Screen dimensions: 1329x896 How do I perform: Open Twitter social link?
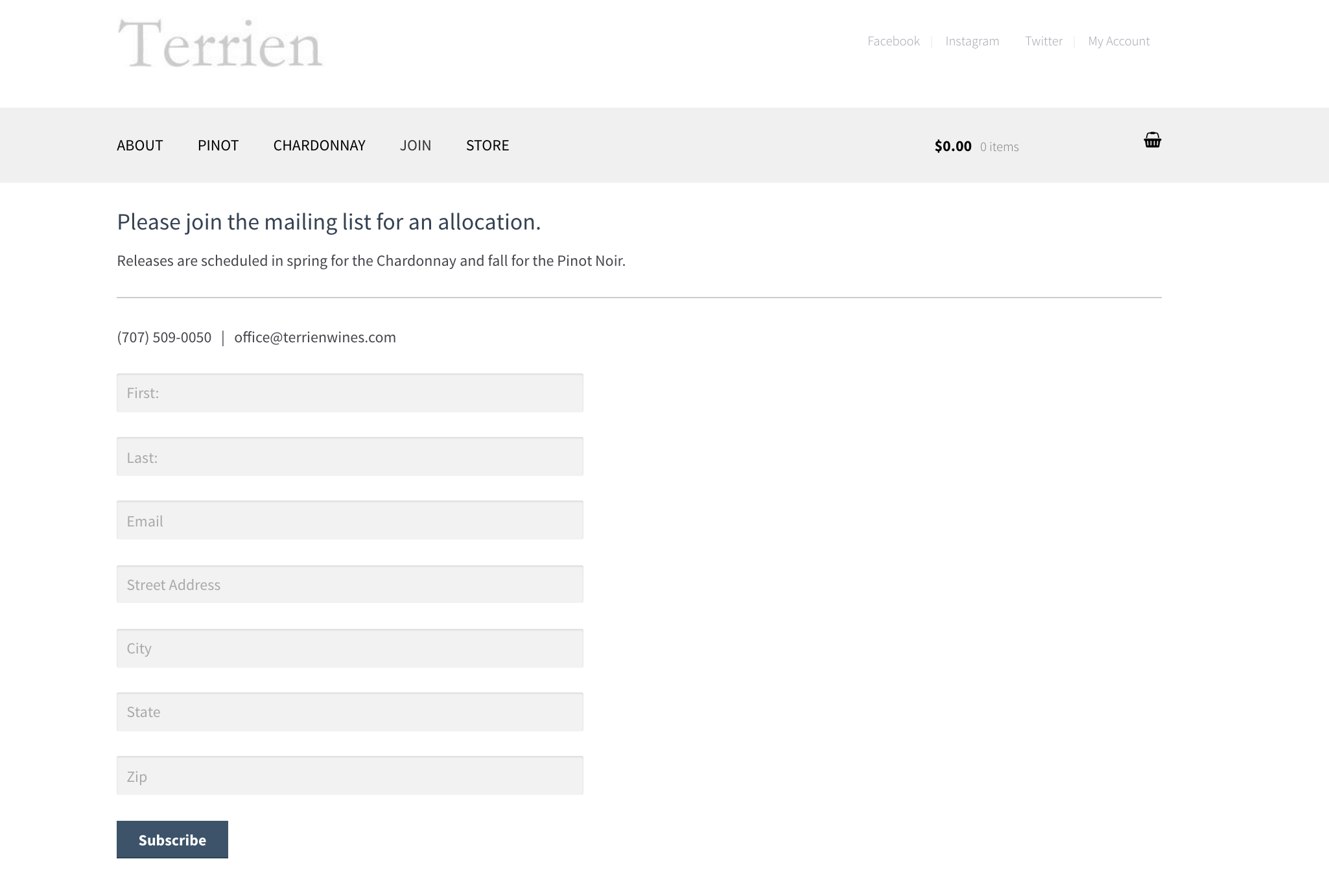[x=1044, y=40]
